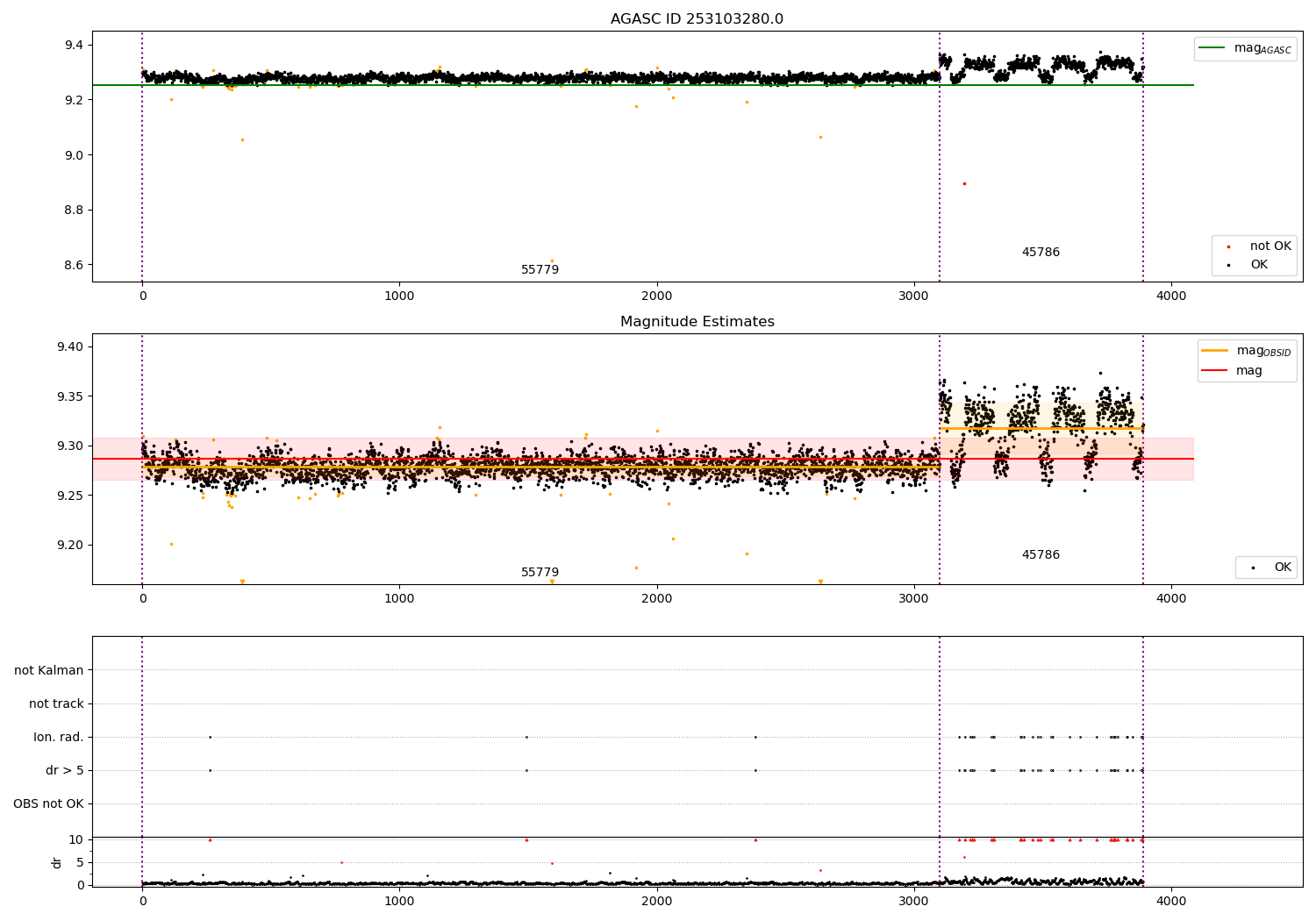Click the '10' tick on the dr axis
This screenshot has height=921, width=1316.
[x=76, y=840]
